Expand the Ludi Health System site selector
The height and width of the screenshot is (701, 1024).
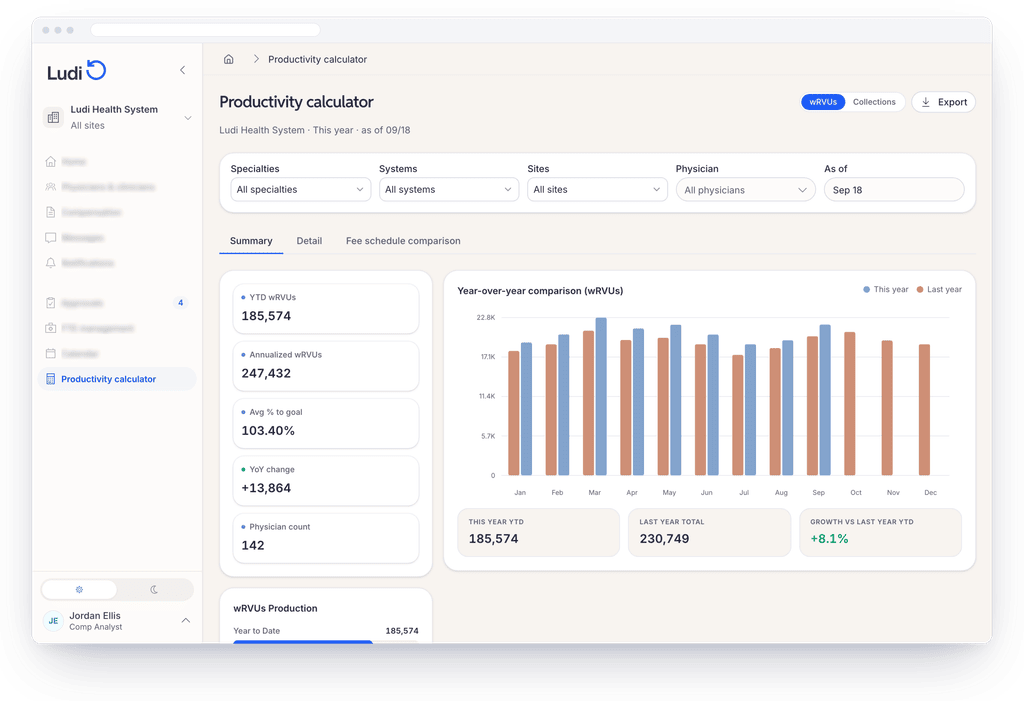188,118
